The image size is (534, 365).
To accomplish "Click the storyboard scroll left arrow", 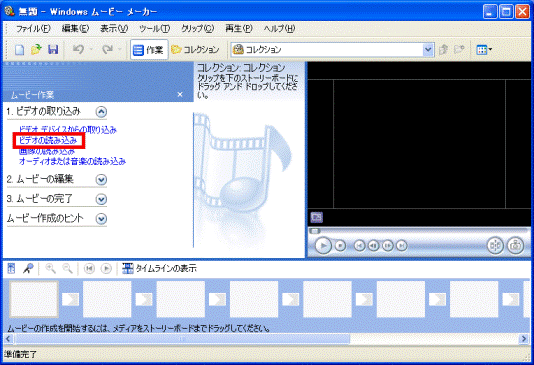I will pyautogui.click(x=8, y=339).
